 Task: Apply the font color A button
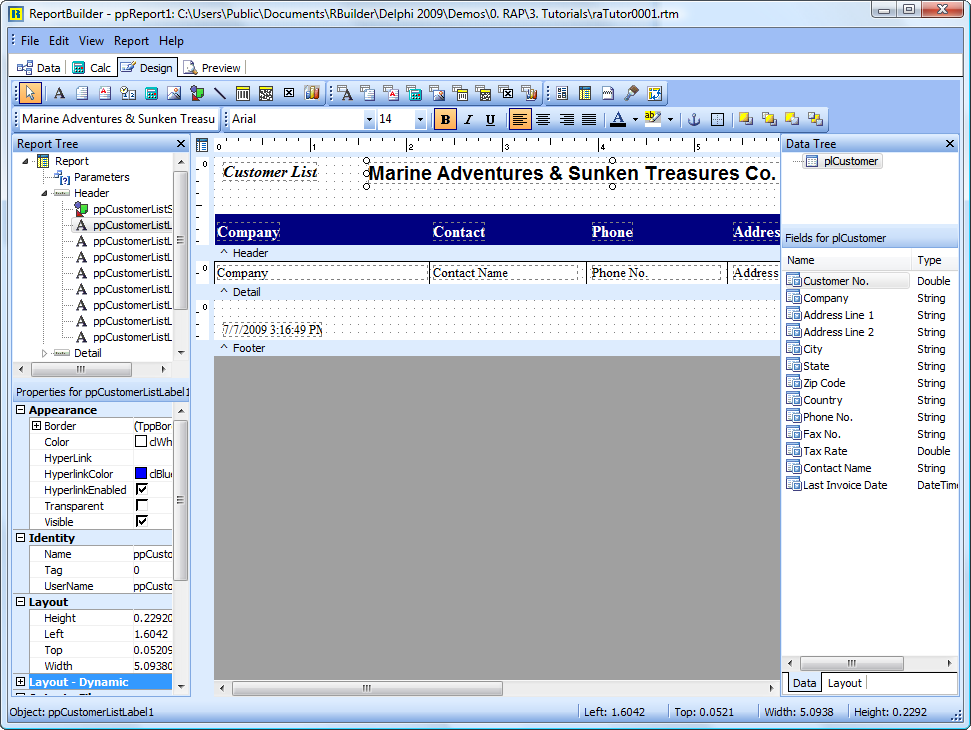618,119
